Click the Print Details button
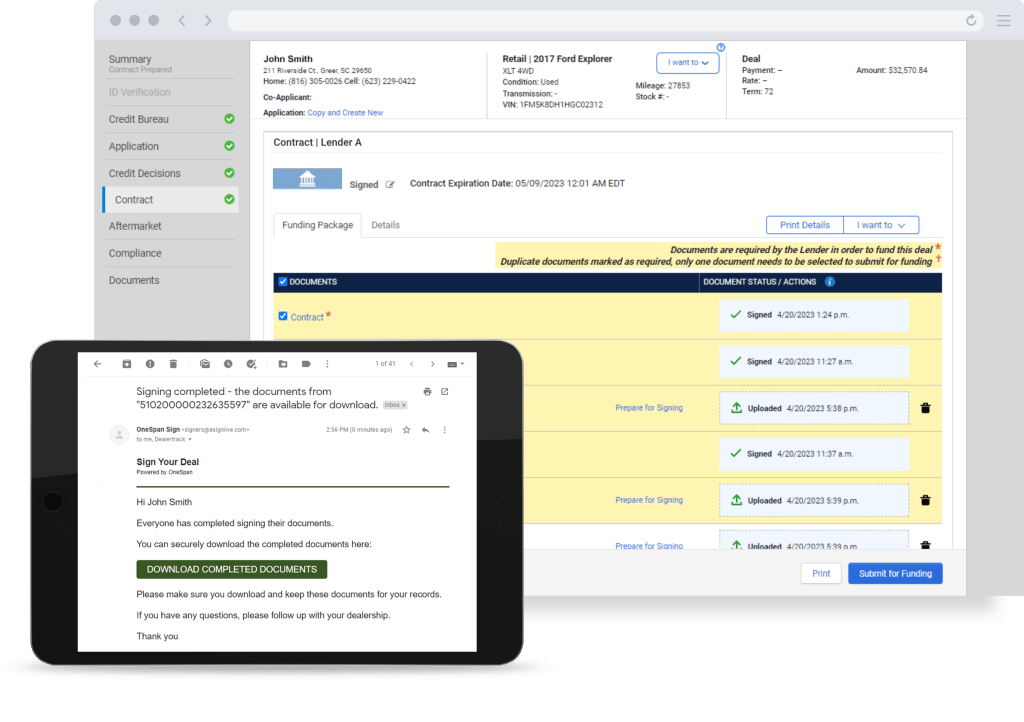The width and height of the screenshot is (1024, 722). 805,225
